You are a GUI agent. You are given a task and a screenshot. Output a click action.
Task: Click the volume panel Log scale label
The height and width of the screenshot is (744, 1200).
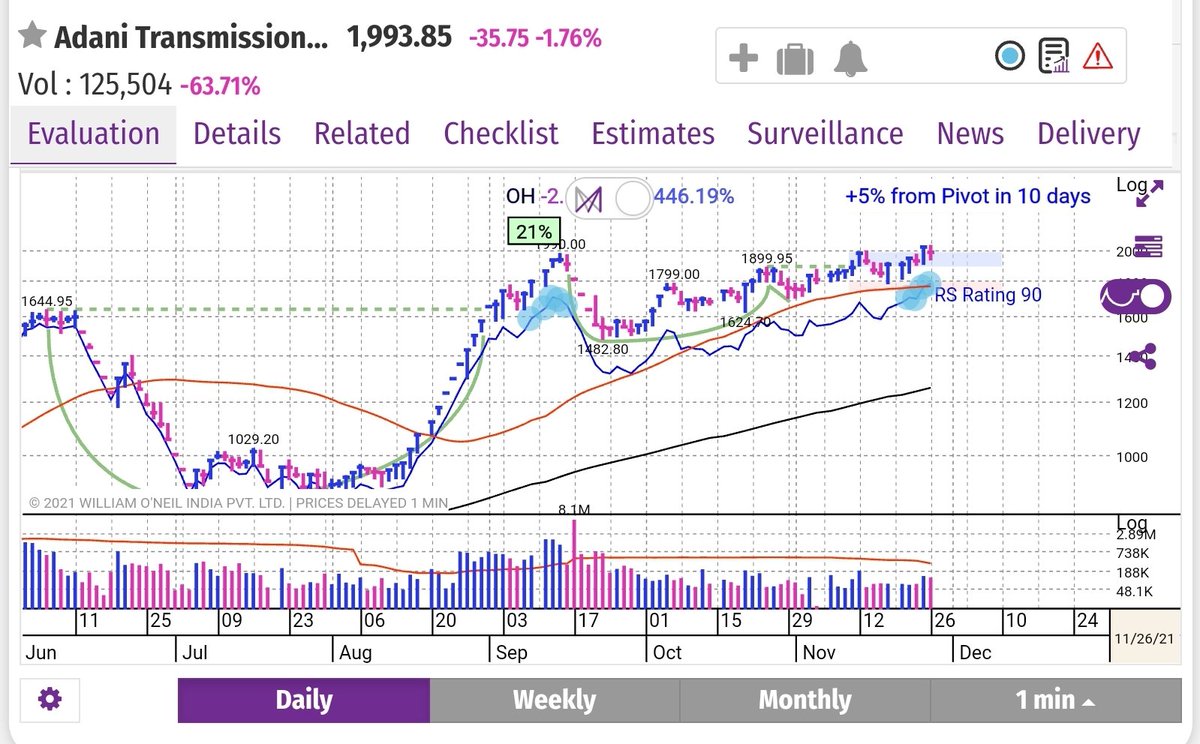1130,524
